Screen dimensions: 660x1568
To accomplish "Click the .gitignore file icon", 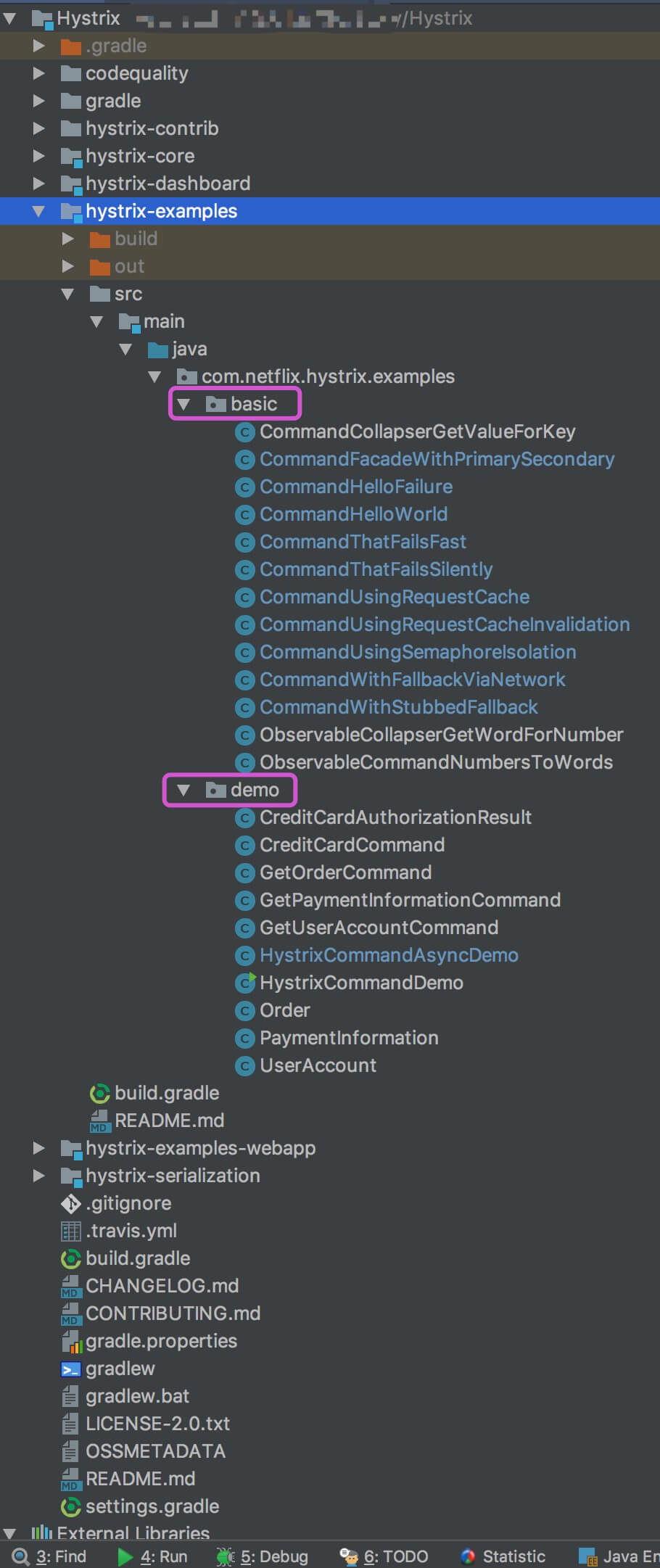I will coord(70,1204).
